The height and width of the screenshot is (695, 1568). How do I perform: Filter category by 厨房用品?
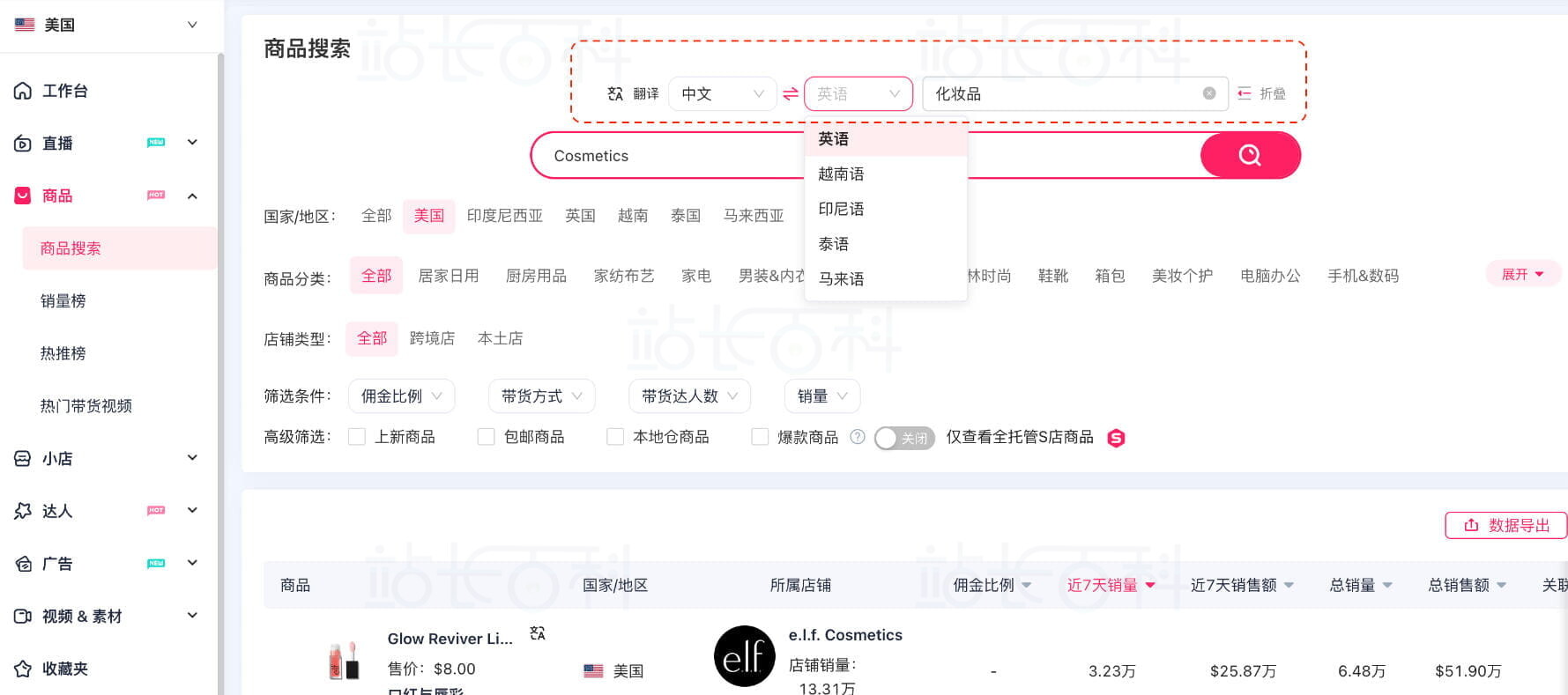[x=536, y=276]
